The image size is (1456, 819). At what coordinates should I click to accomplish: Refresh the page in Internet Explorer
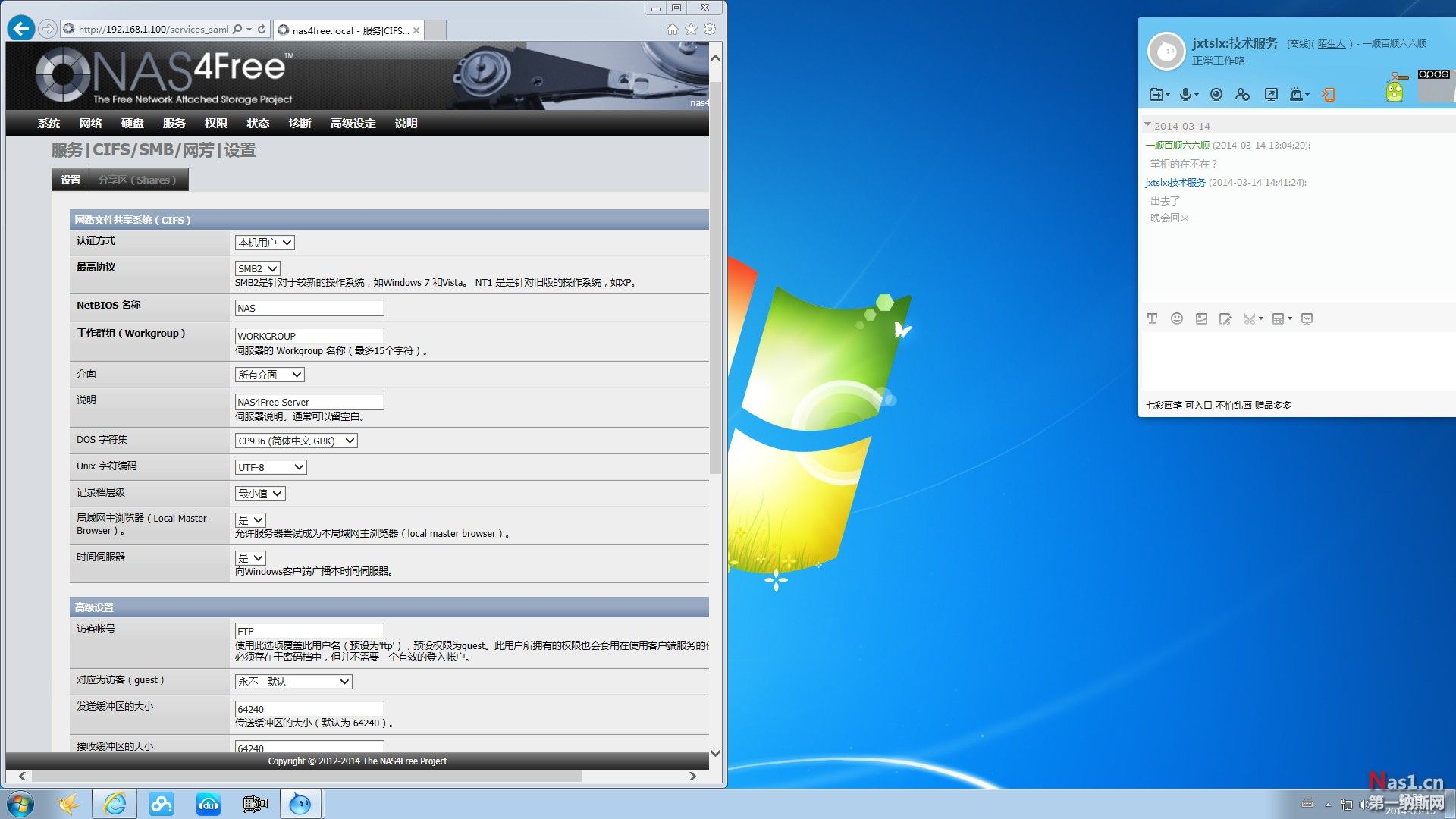click(262, 29)
